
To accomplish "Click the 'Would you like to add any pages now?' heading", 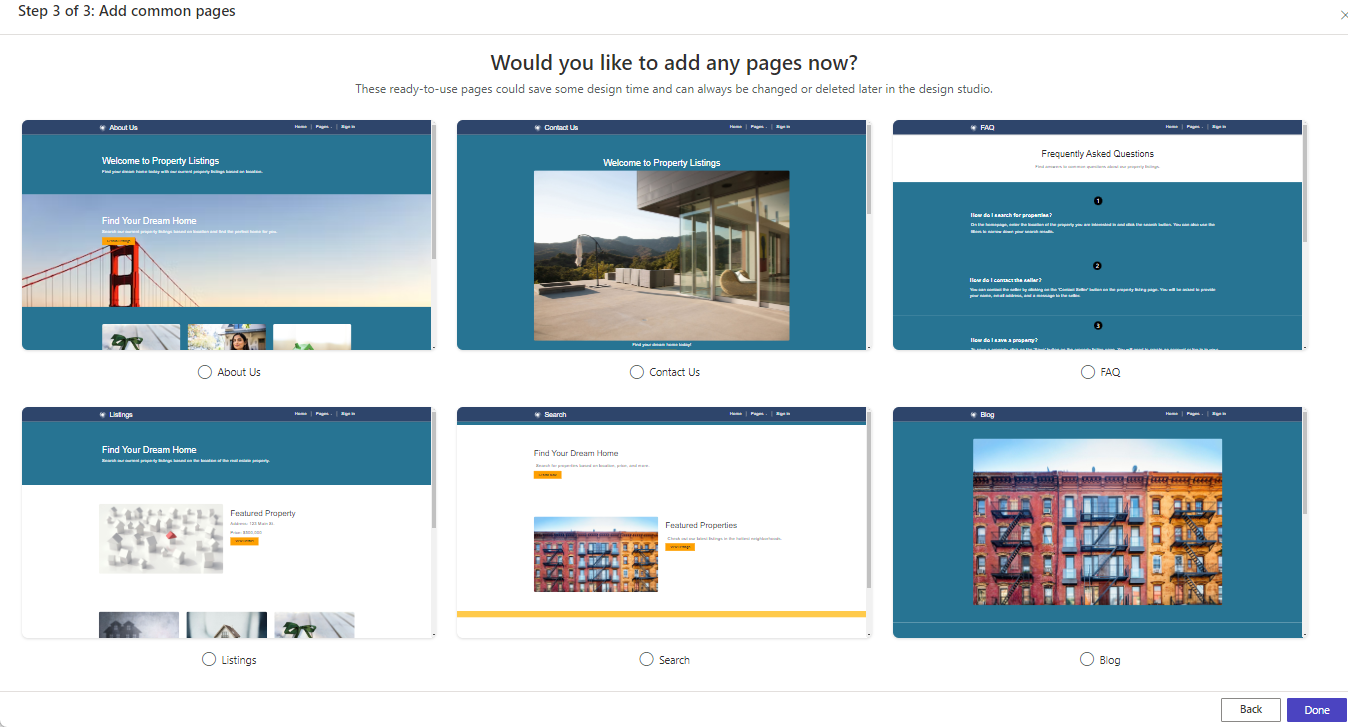I will pos(674,63).
